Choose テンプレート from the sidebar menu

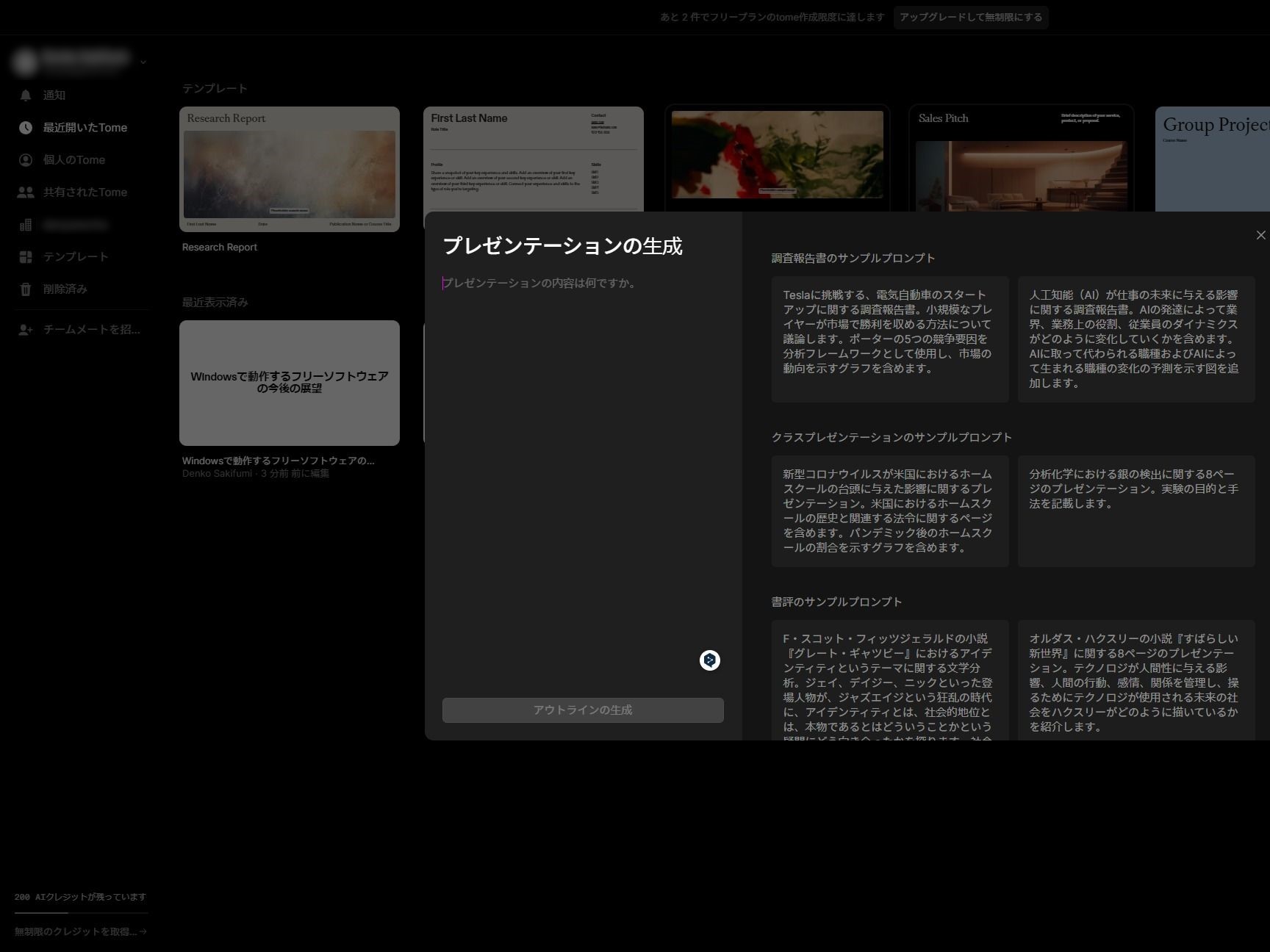click(76, 256)
